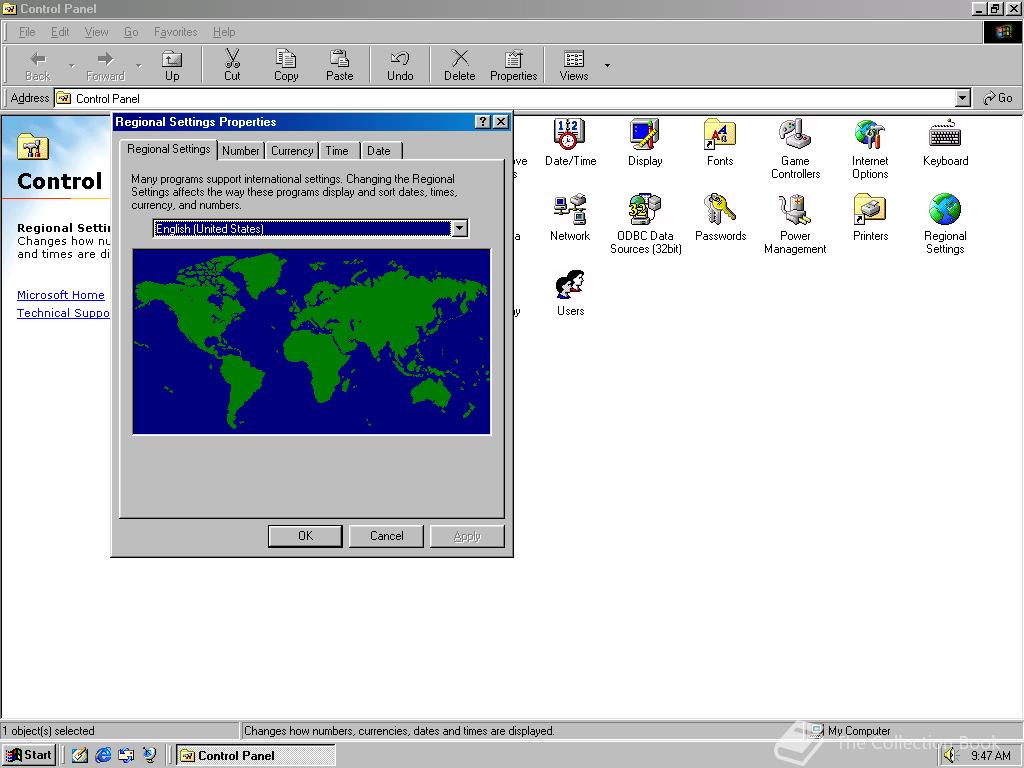
Task: Switch to the Time tab
Action: (x=337, y=151)
